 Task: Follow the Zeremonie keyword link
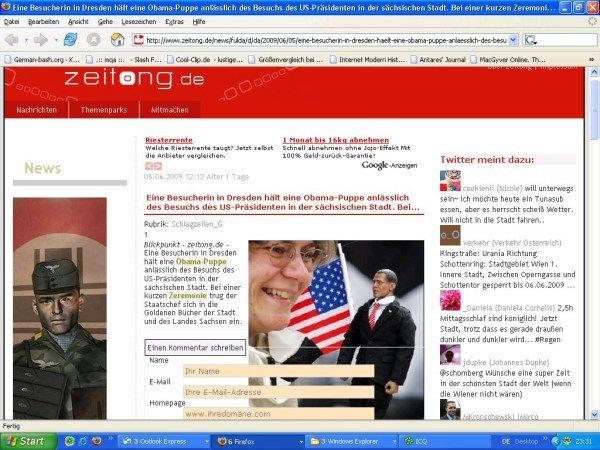point(188,296)
